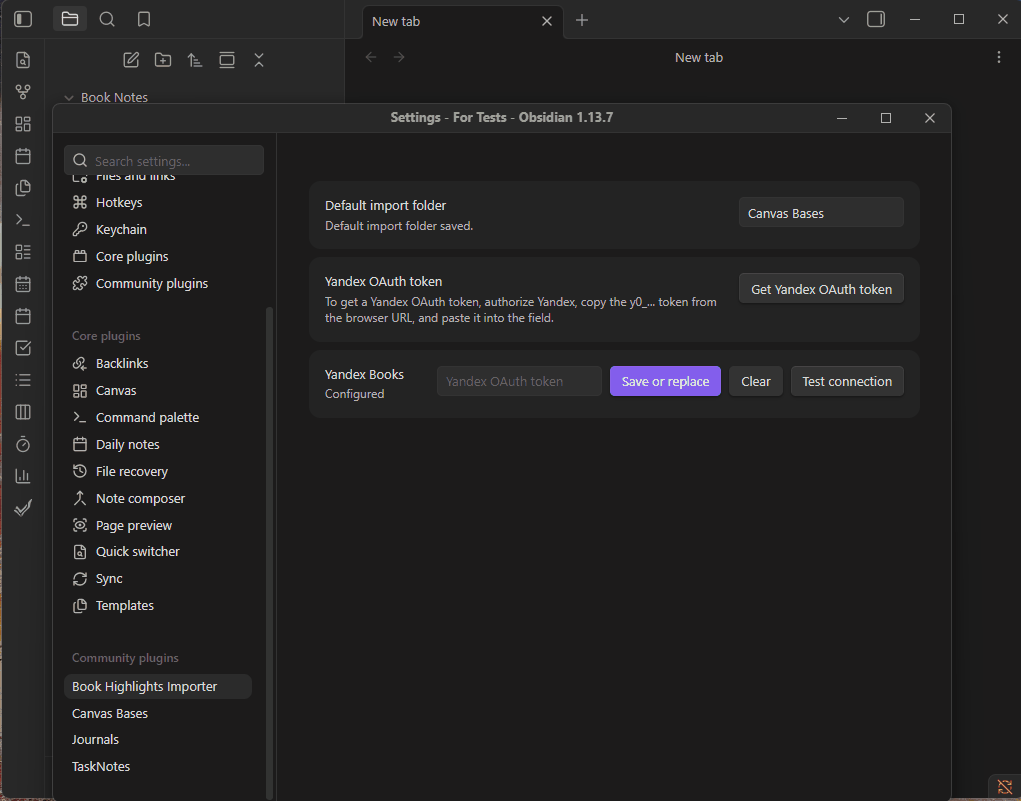Select Book Highlights Importer settings
Screen dimensions: 1021x801
pyautogui.click(x=158, y=686)
